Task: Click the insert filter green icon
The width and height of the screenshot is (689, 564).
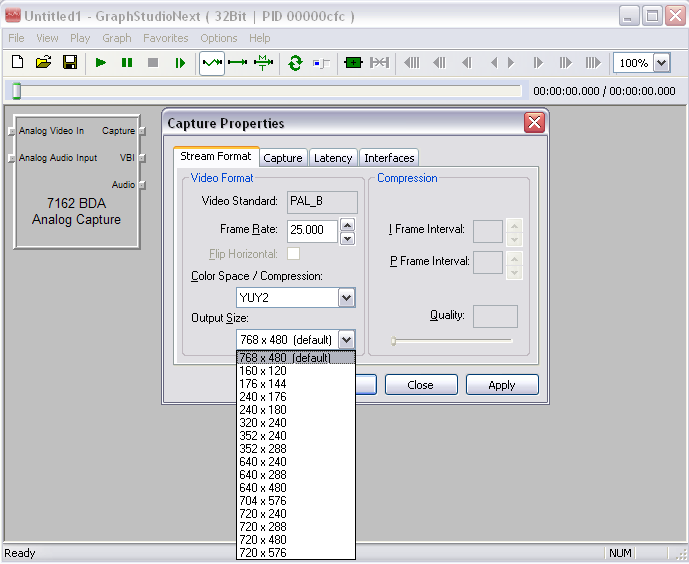Action: pos(353,63)
